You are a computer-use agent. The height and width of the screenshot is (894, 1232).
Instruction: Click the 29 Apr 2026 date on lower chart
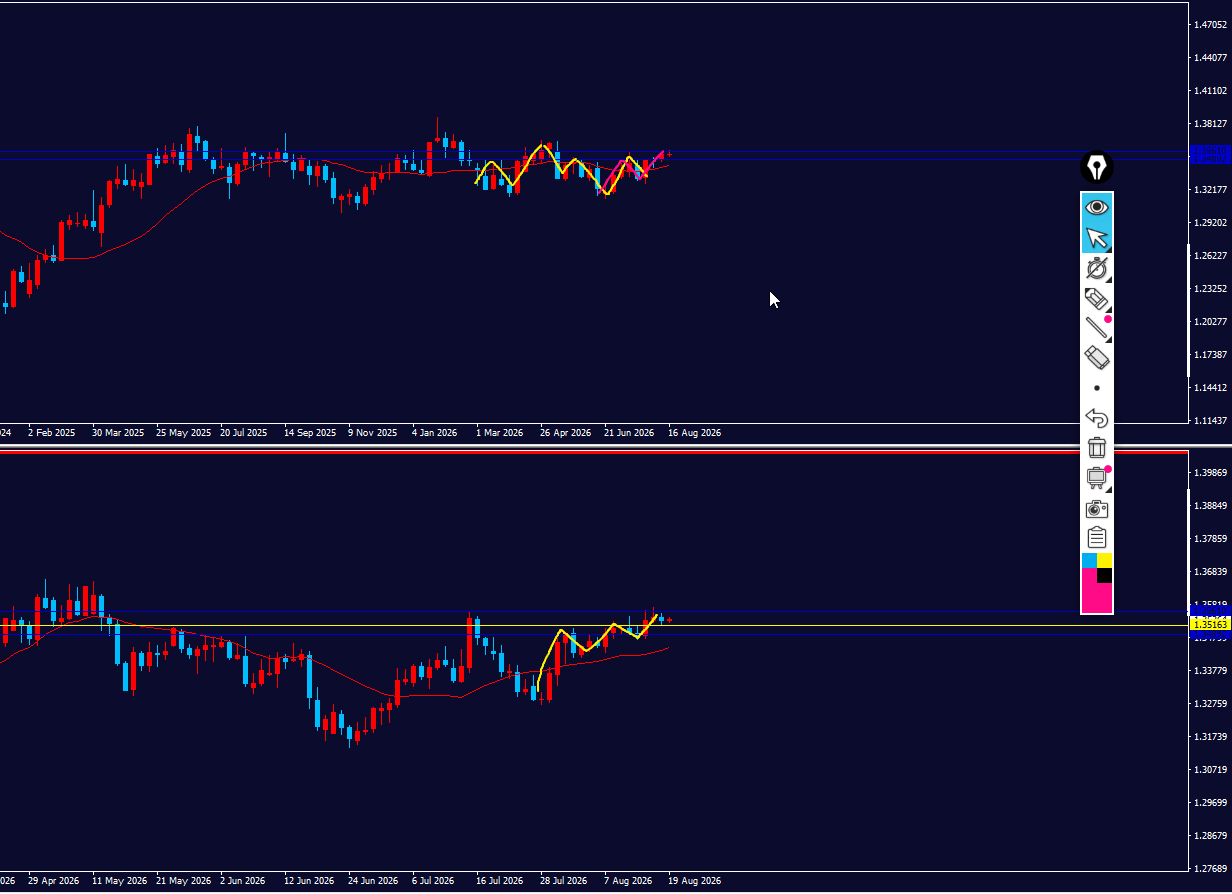pos(54,881)
